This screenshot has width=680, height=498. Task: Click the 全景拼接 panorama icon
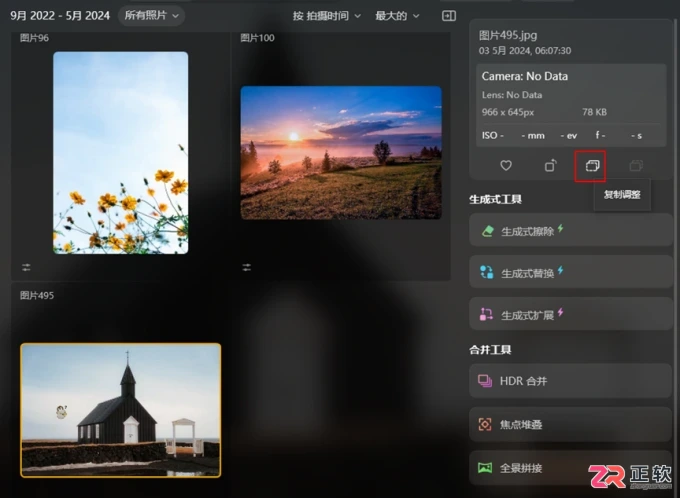pyautogui.click(x=485, y=468)
